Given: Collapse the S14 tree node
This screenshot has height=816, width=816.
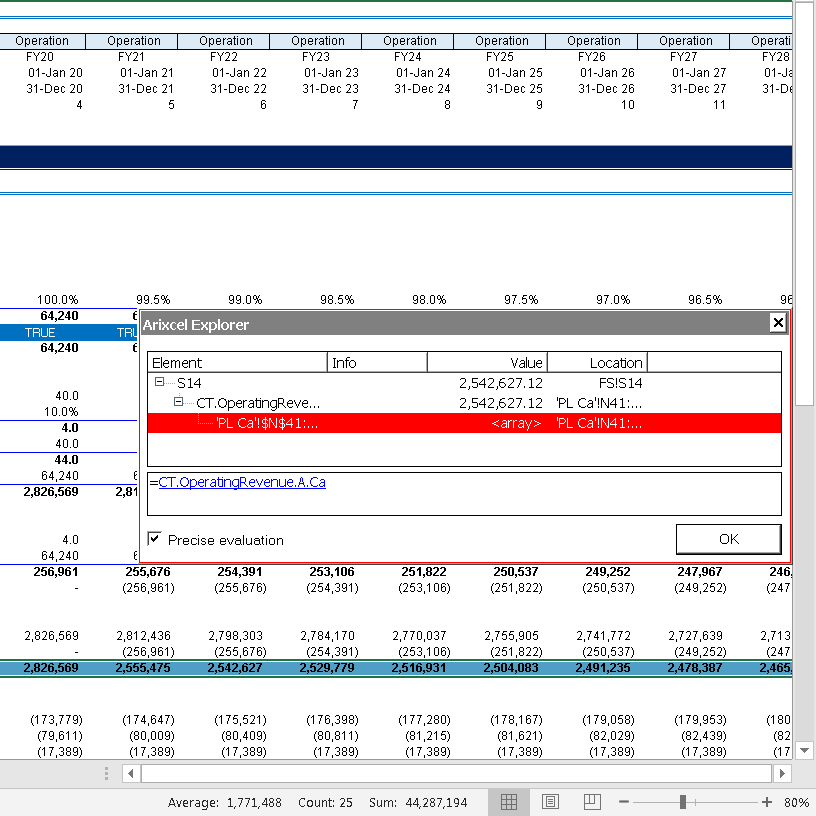Looking at the screenshot, I should click(x=160, y=383).
